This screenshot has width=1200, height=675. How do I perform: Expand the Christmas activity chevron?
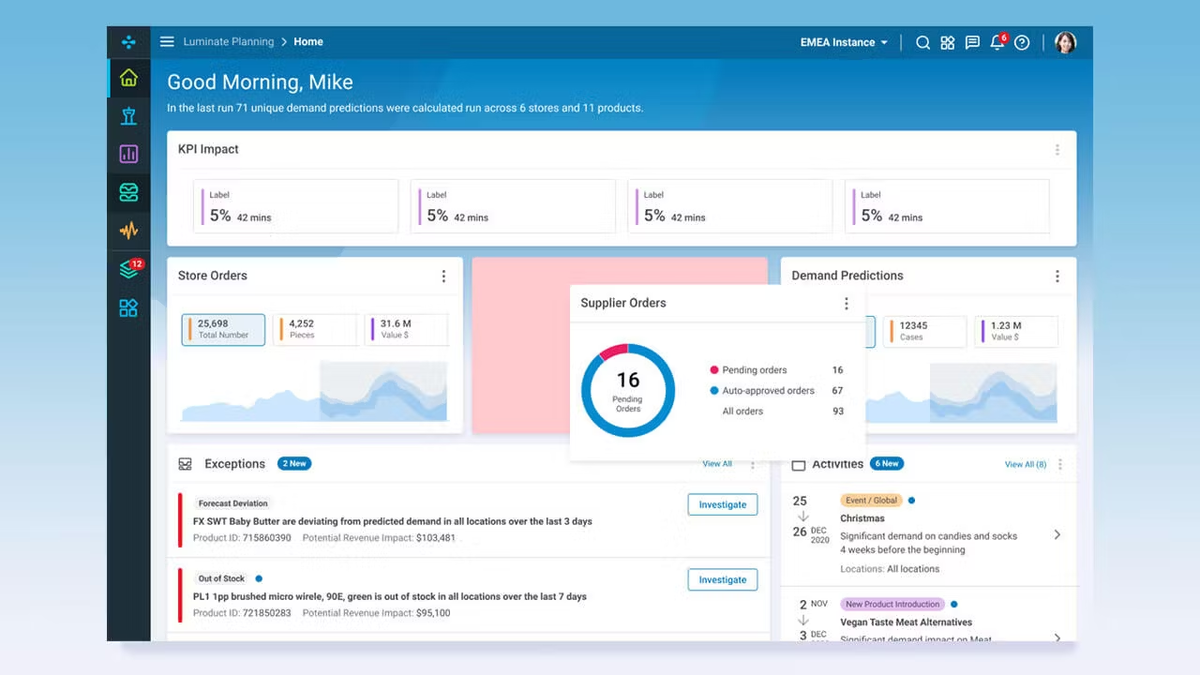pos(1057,535)
